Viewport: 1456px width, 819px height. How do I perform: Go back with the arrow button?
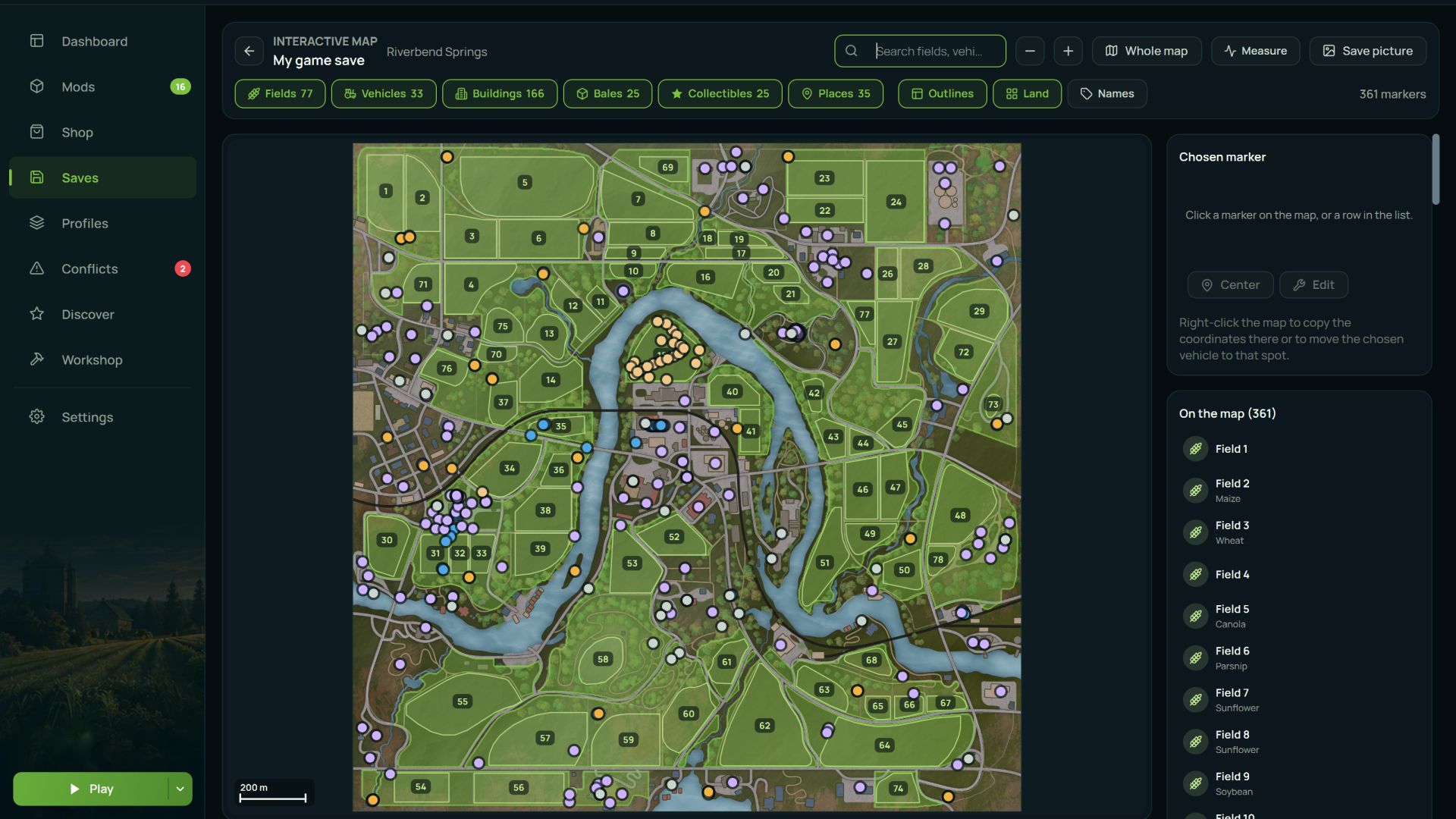249,51
